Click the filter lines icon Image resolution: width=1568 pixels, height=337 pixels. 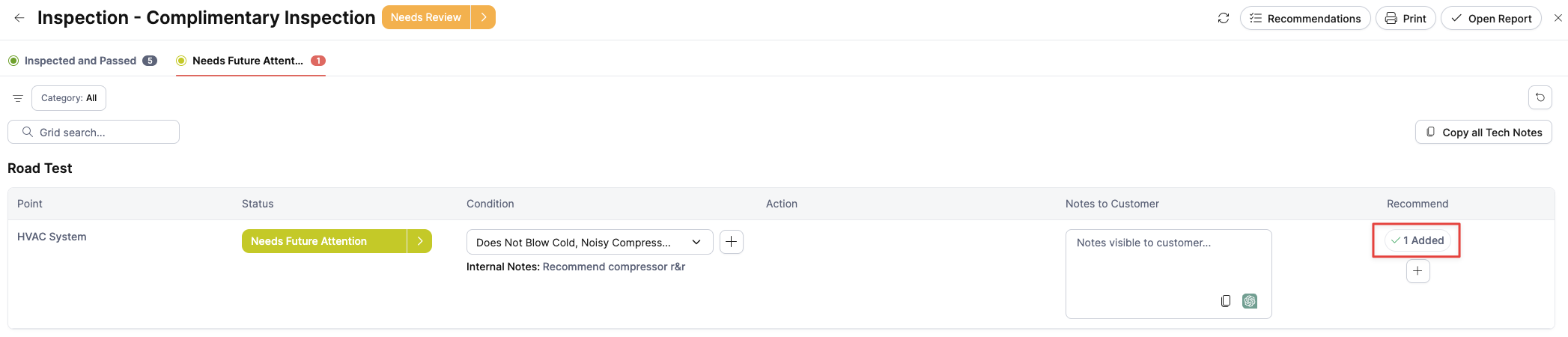18,98
